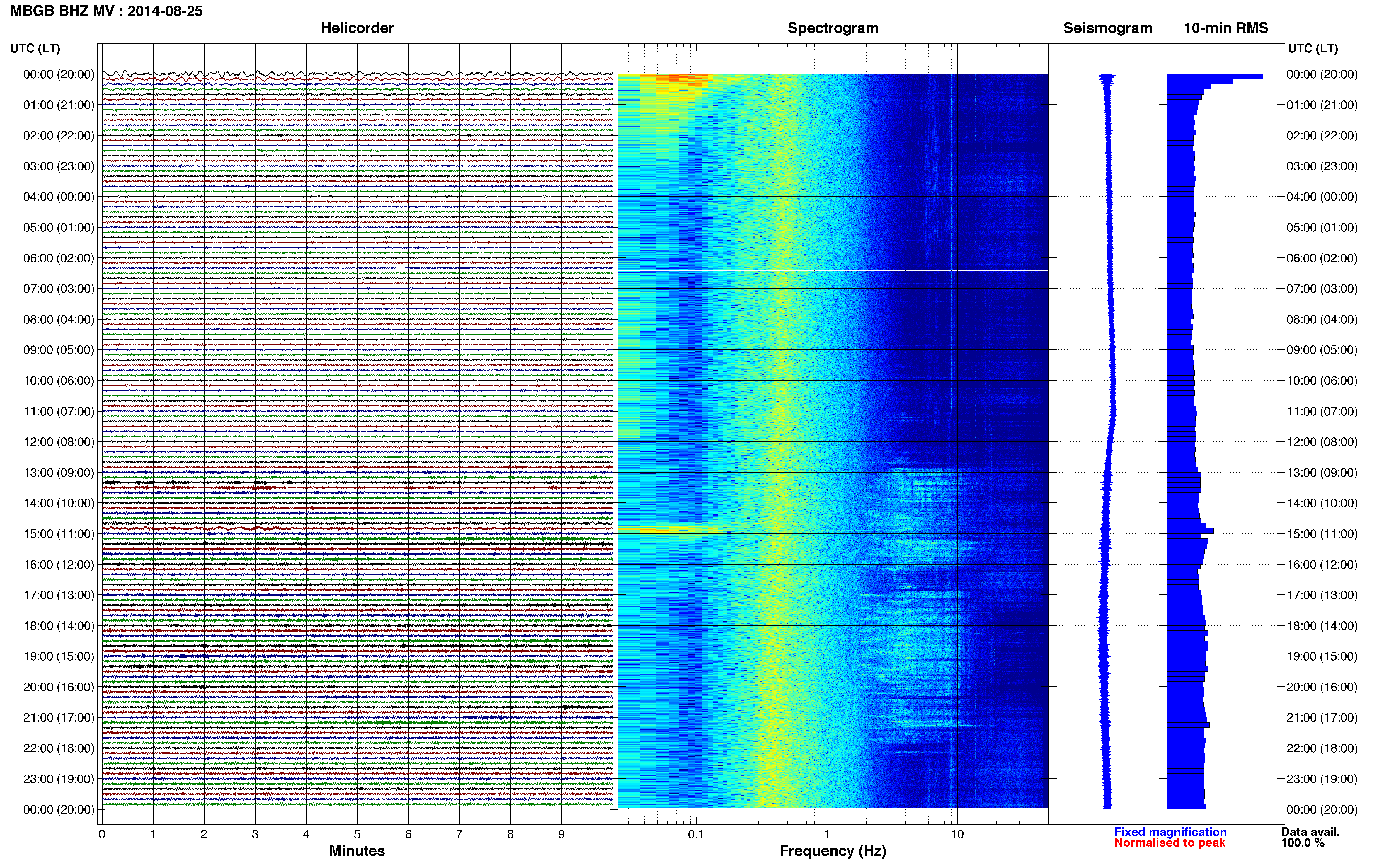Click the blue Fixed magnification legend text
1389x868 pixels.
(1170, 832)
